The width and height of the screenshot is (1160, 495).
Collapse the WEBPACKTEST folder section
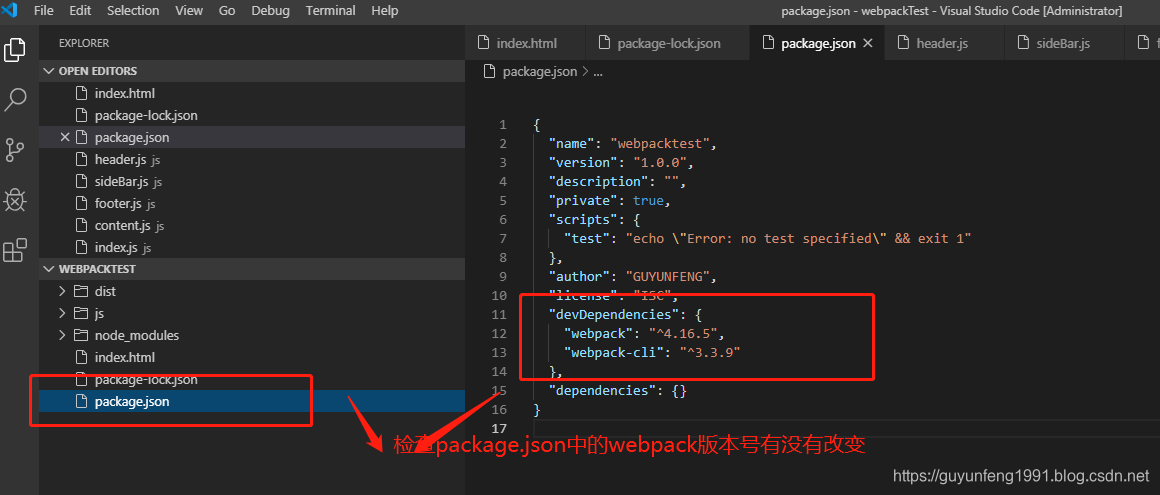(252, 269)
